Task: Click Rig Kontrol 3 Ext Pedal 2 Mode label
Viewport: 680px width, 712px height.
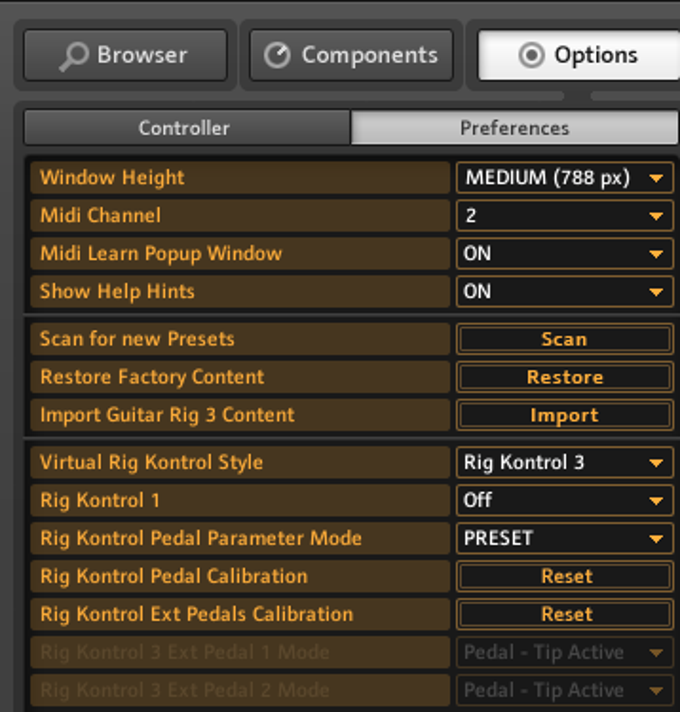Action: [x=185, y=690]
